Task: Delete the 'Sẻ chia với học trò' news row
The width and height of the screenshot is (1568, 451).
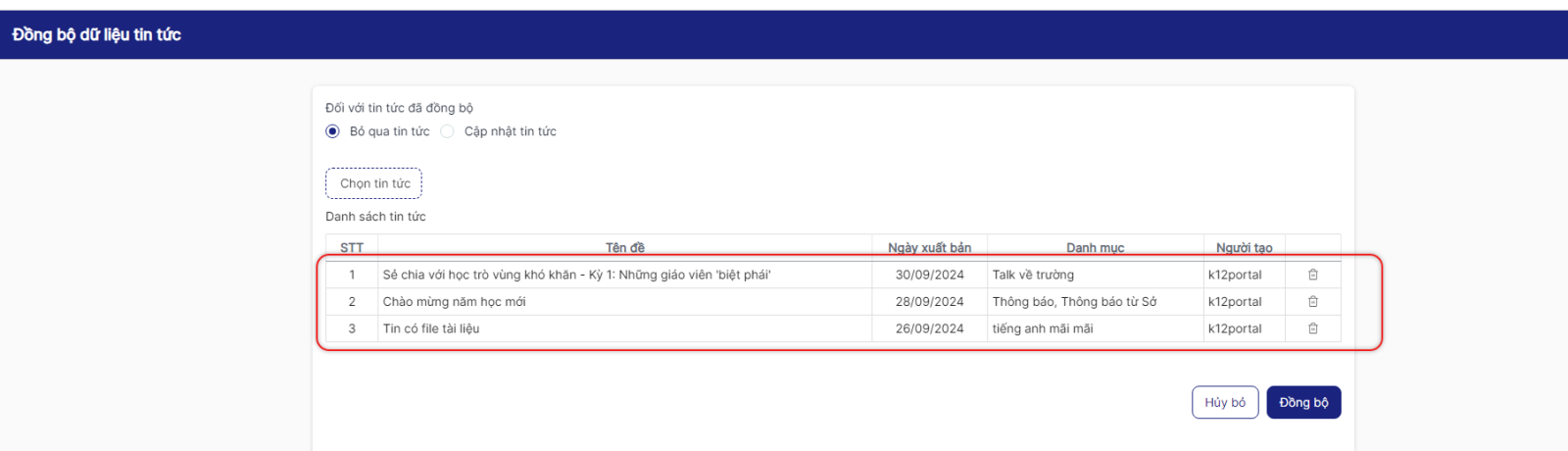Action: click(x=1312, y=275)
